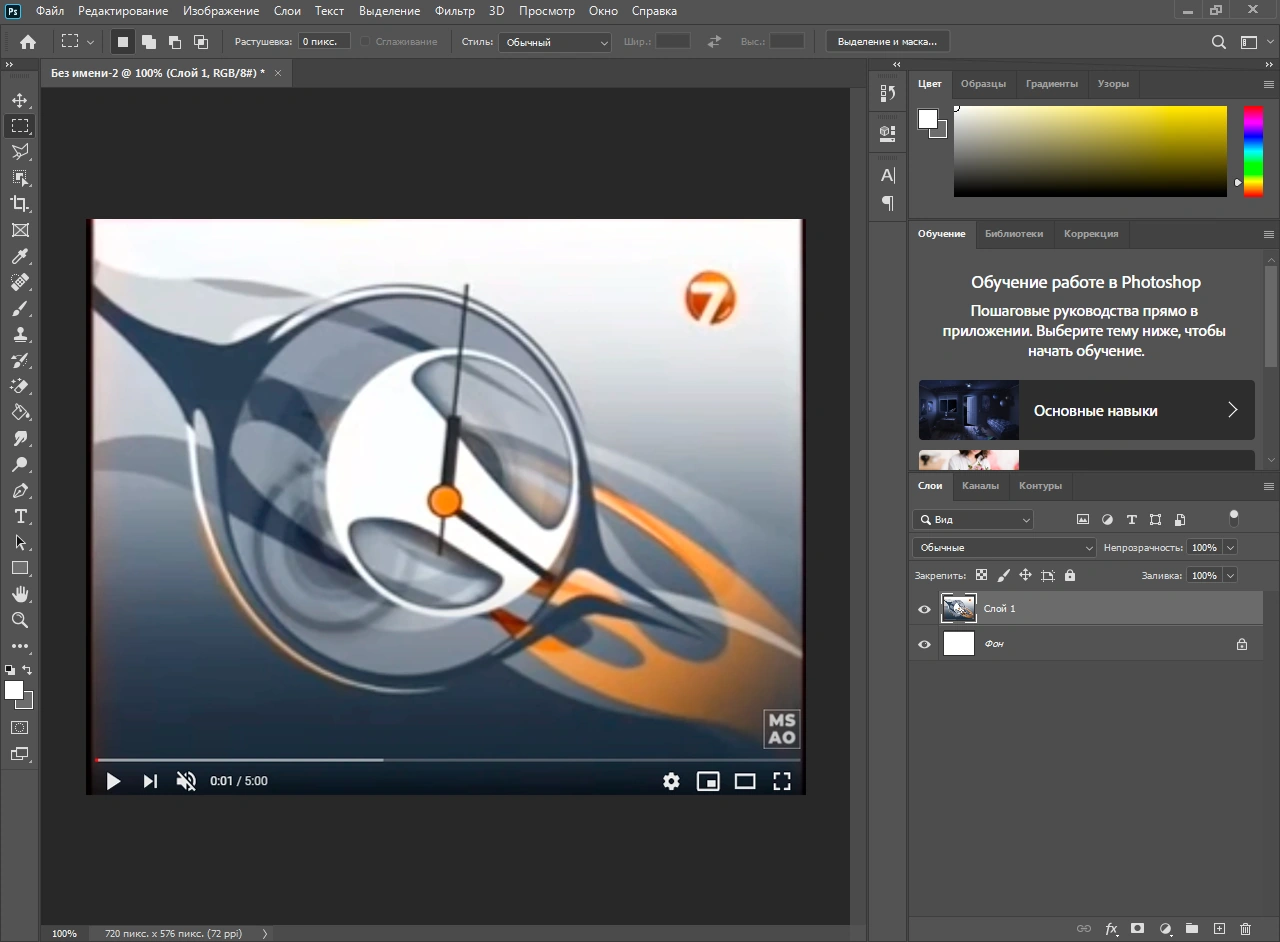Delete layer with the trash icon
Image resolution: width=1280 pixels, height=942 pixels.
pyautogui.click(x=1245, y=929)
